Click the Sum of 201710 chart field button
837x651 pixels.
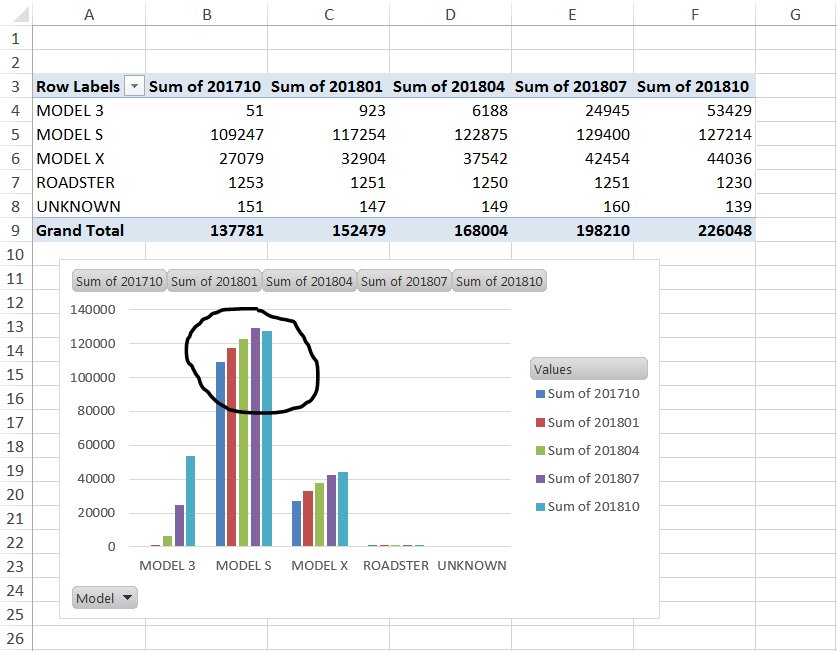pos(118,281)
